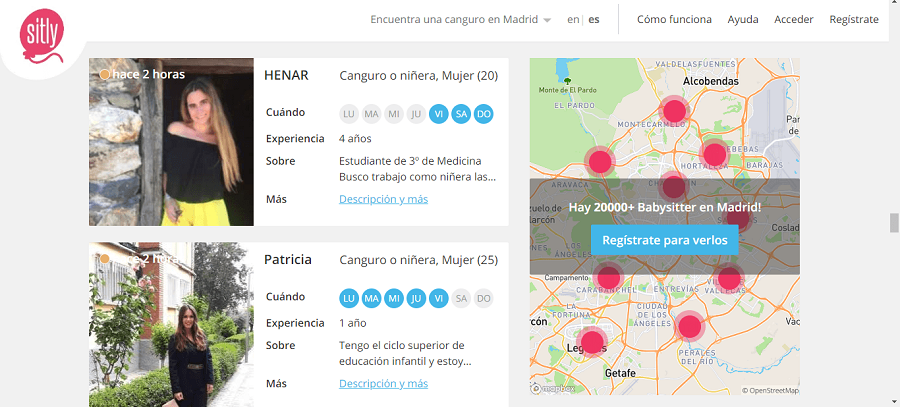900x407 pixels.
Task: Open the HENAR profile name
Action: coord(286,75)
